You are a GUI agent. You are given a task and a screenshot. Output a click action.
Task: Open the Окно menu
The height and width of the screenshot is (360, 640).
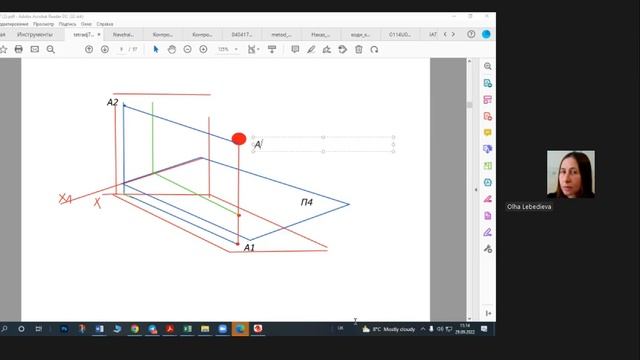[x=86, y=24]
